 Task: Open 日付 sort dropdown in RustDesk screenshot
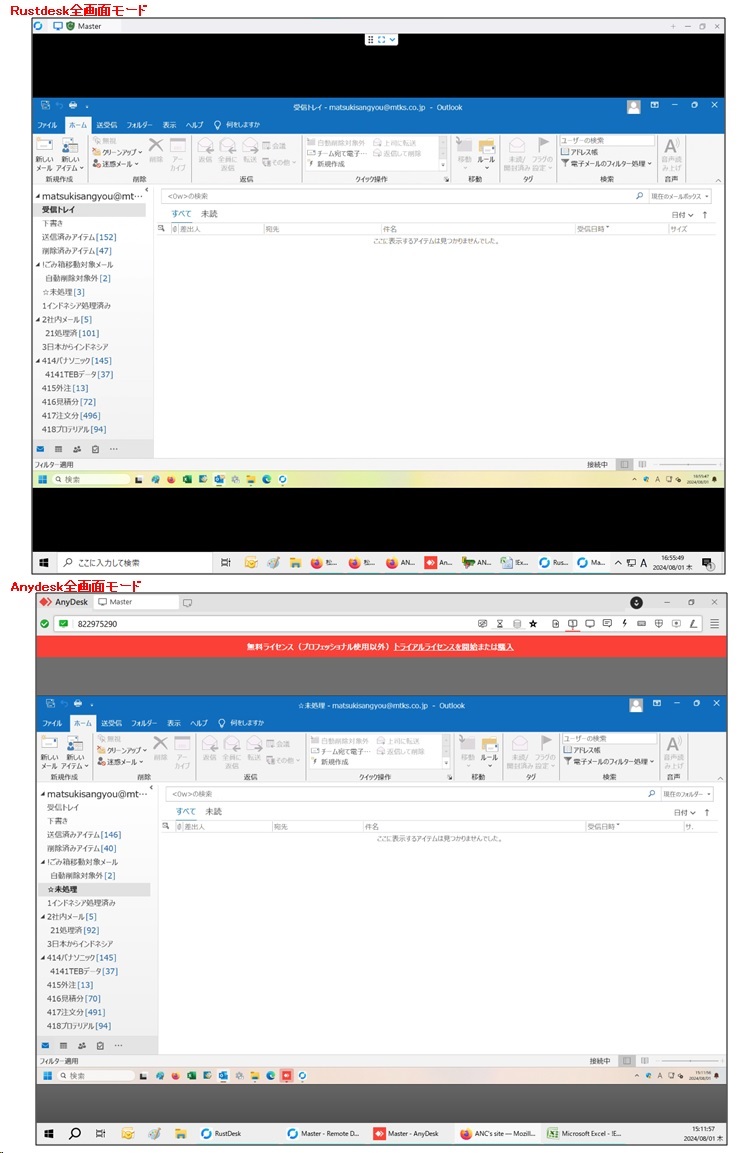point(682,215)
